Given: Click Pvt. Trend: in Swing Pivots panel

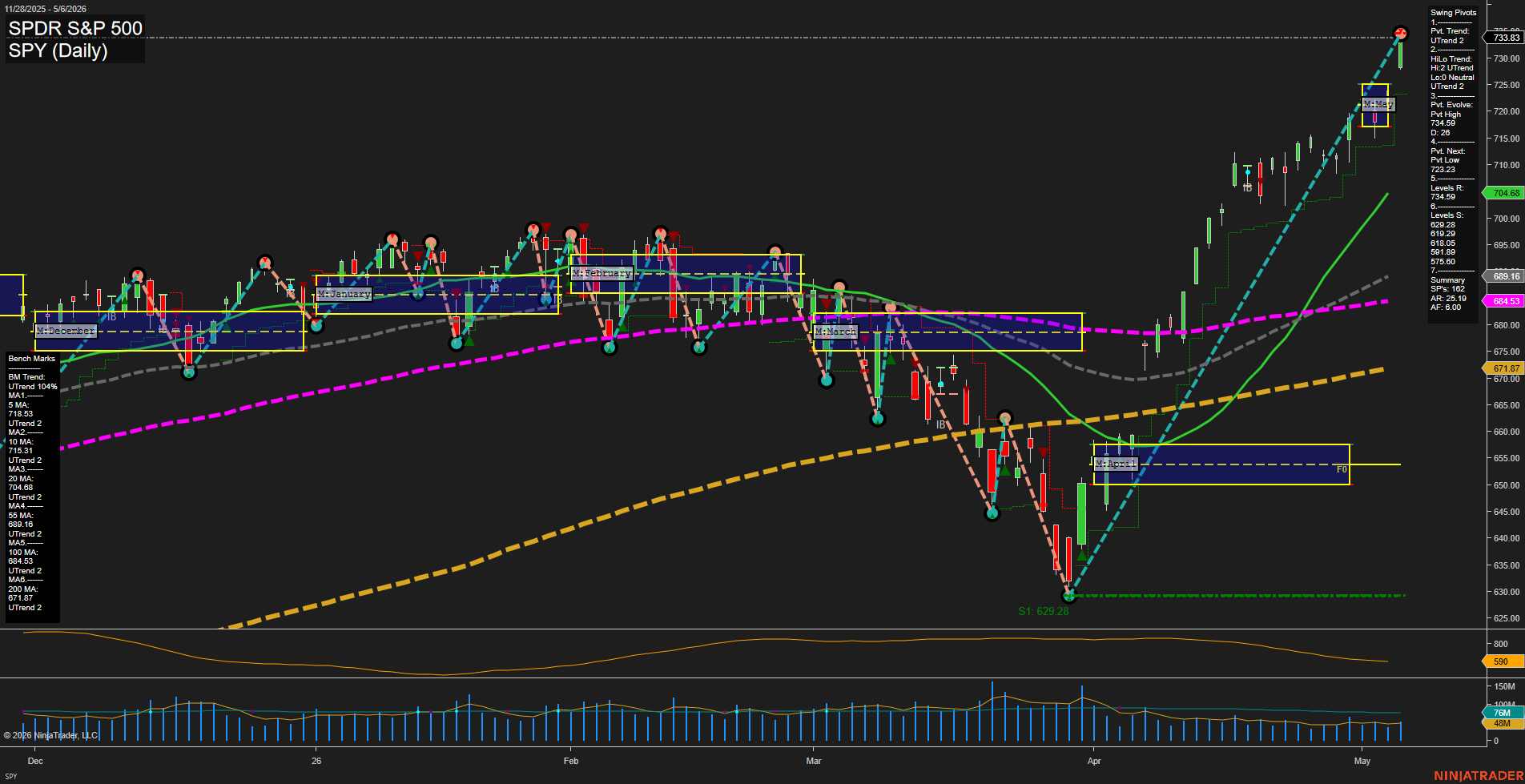Looking at the screenshot, I should coord(1450,31).
